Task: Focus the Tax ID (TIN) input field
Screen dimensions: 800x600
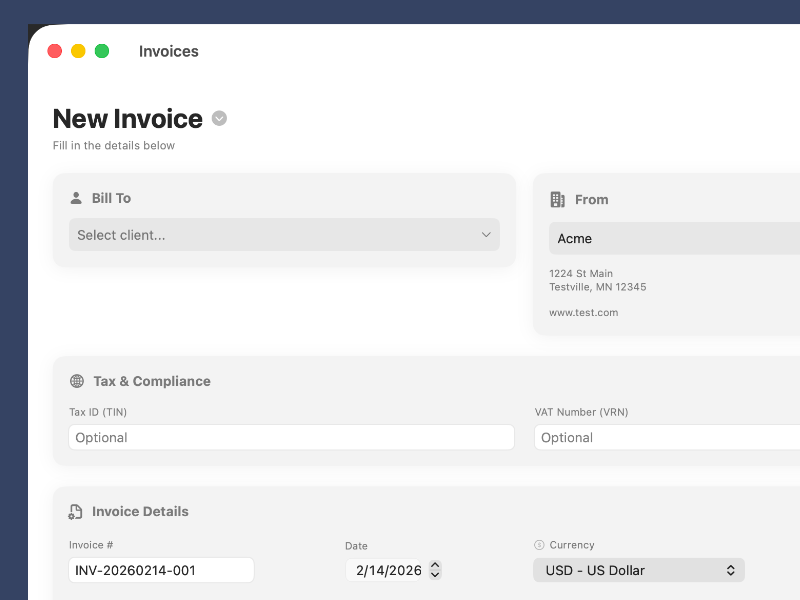Action: click(x=291, y=437)
